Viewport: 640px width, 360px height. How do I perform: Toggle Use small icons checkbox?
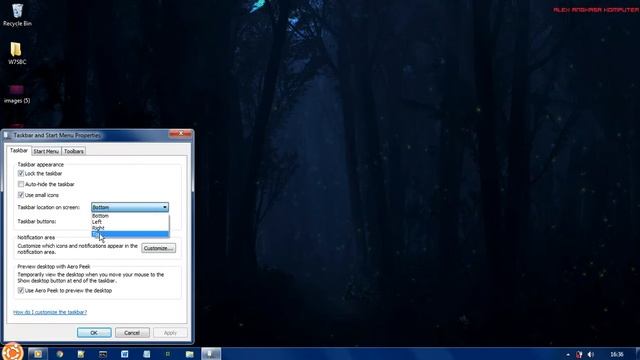coord(21,195)
